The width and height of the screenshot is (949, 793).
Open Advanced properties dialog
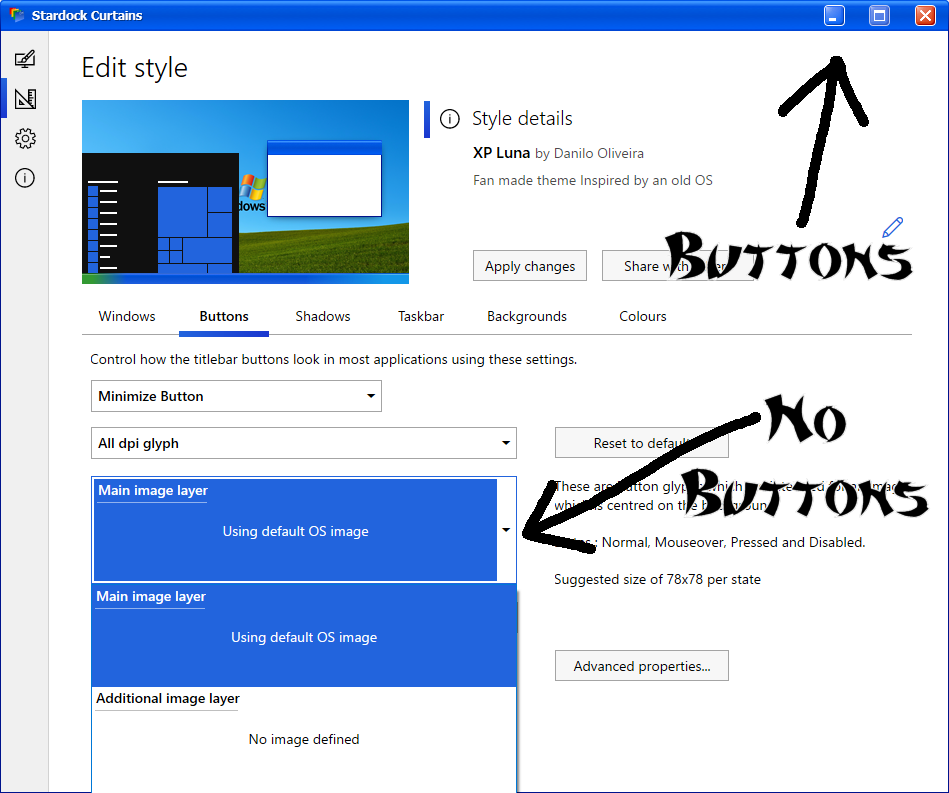642,666
